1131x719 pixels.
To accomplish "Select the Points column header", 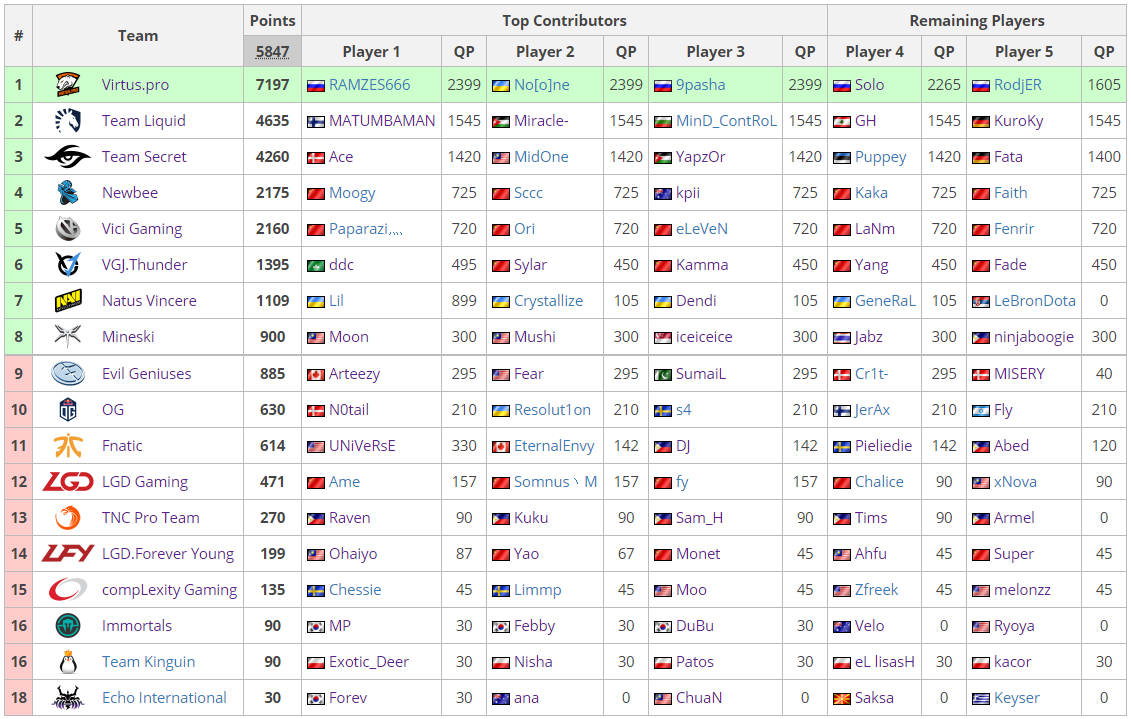I will coord(272,20).
